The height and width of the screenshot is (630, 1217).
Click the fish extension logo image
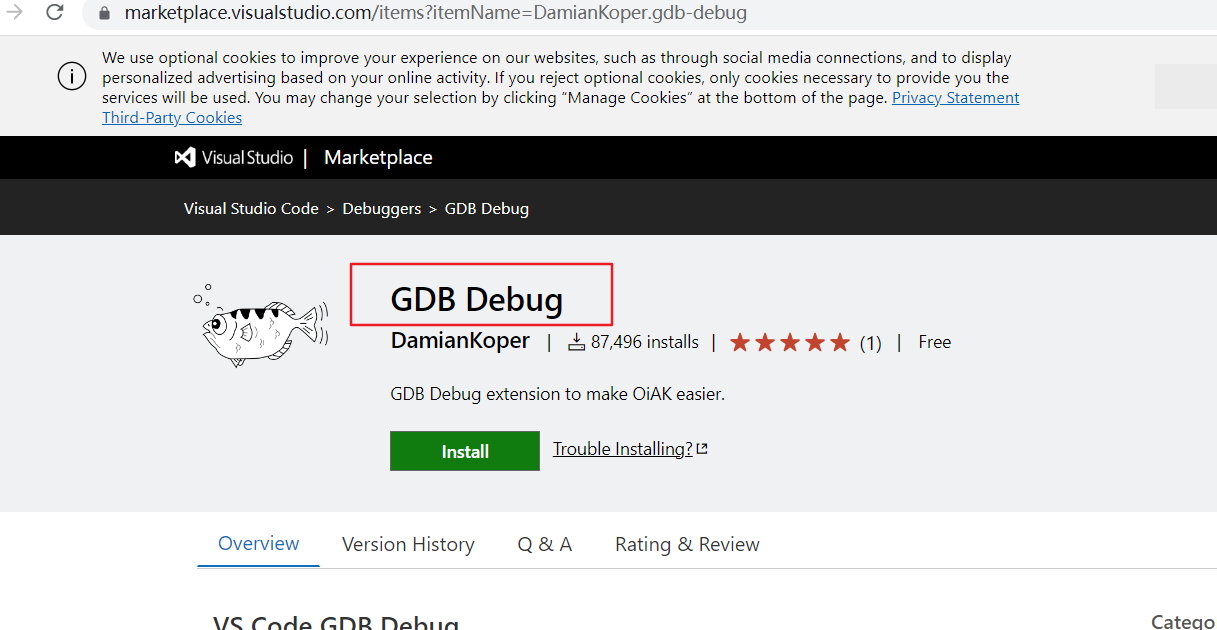click(260, 325)
